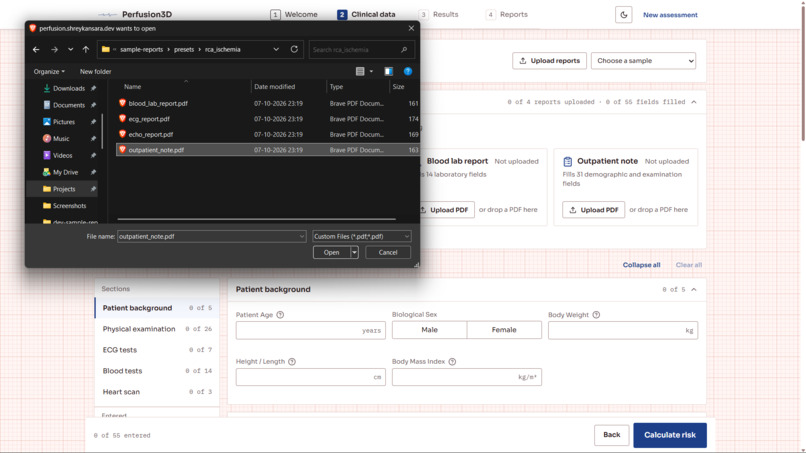Go back in the file dialog

pos(36,50)
